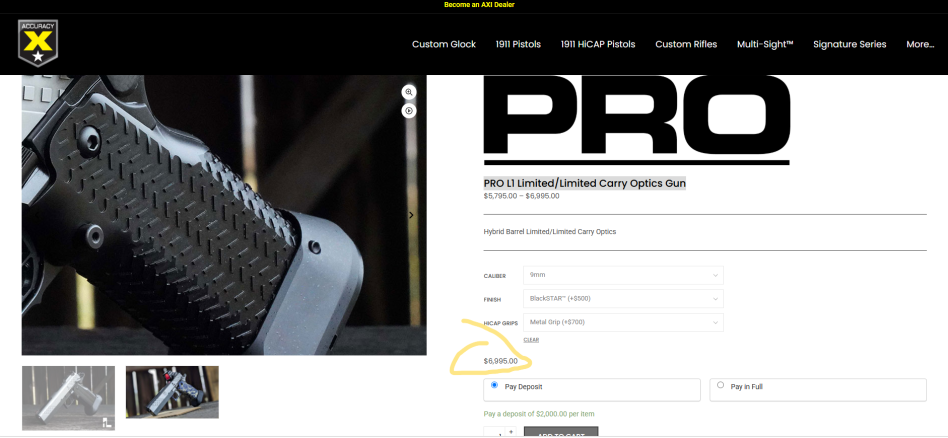Click the plus button on quantity stepper
Image resolution: width=948 pixels, height=438 pixels.
coord(511,431)
